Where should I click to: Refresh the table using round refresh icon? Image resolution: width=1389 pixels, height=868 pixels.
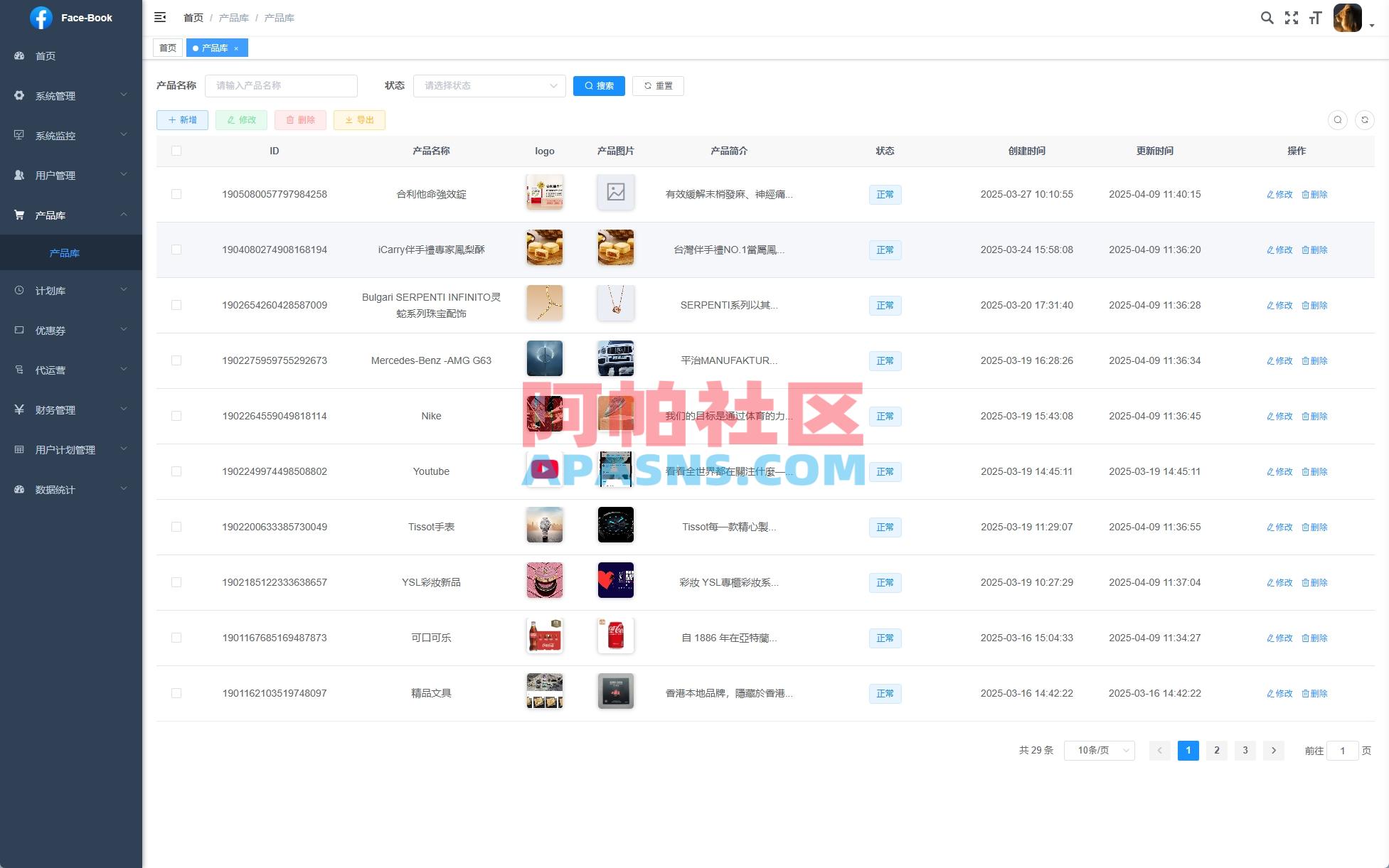1365,120
